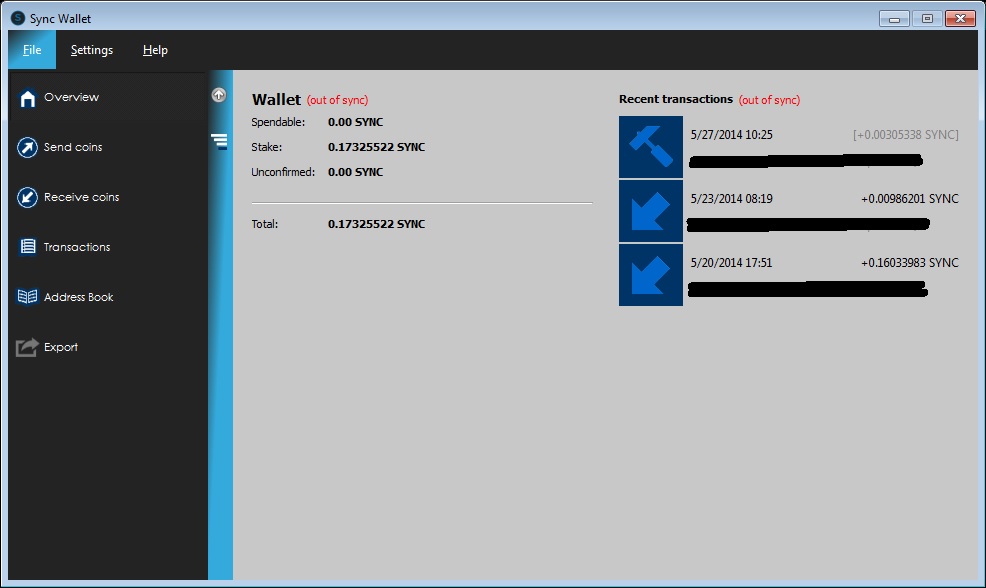Click the amount +0.16033983 SYNC
This screenshot has height=588, width=986.
[x=910, y=263]
